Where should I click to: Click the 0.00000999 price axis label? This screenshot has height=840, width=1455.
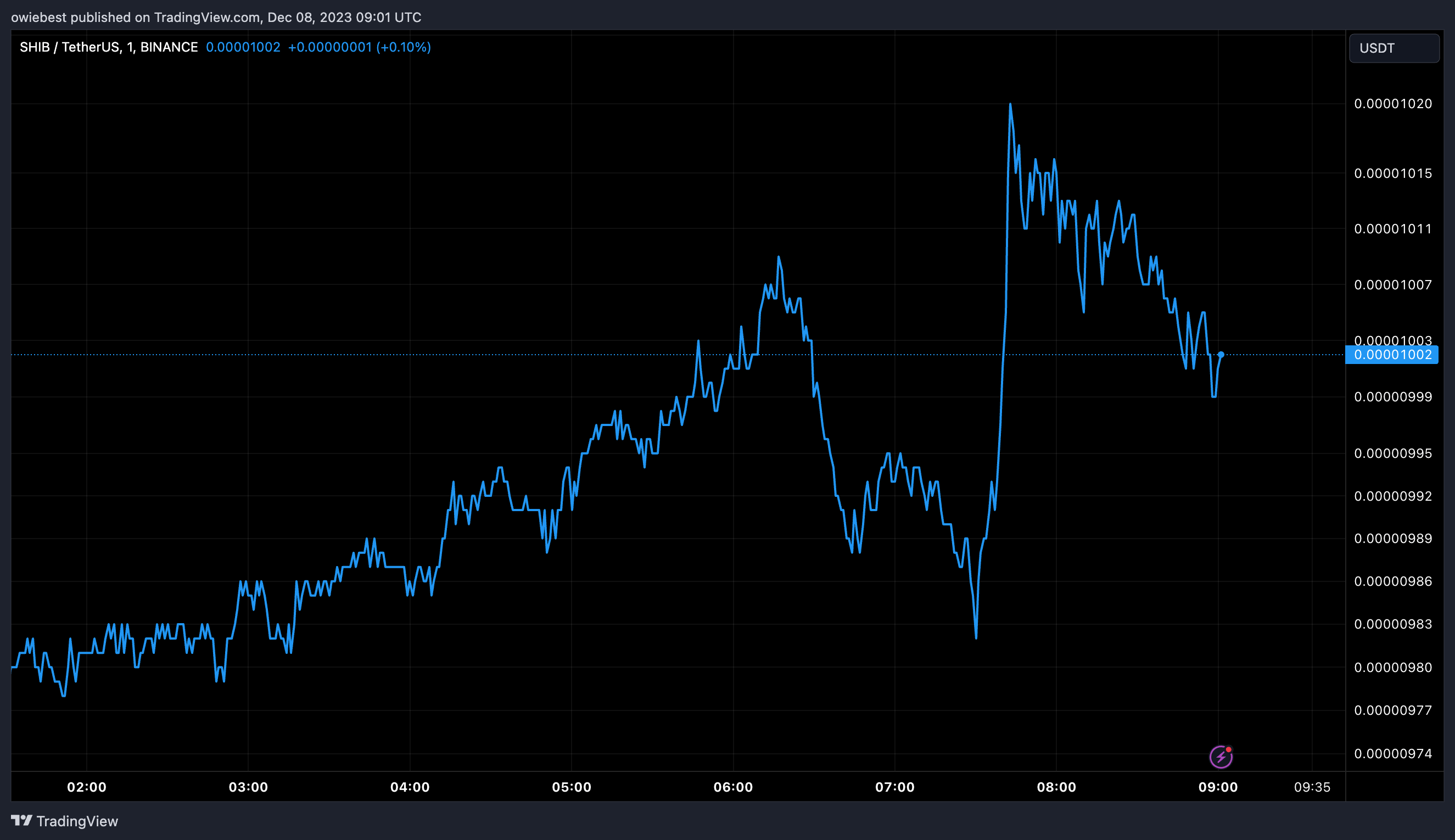click(1393, 397)
